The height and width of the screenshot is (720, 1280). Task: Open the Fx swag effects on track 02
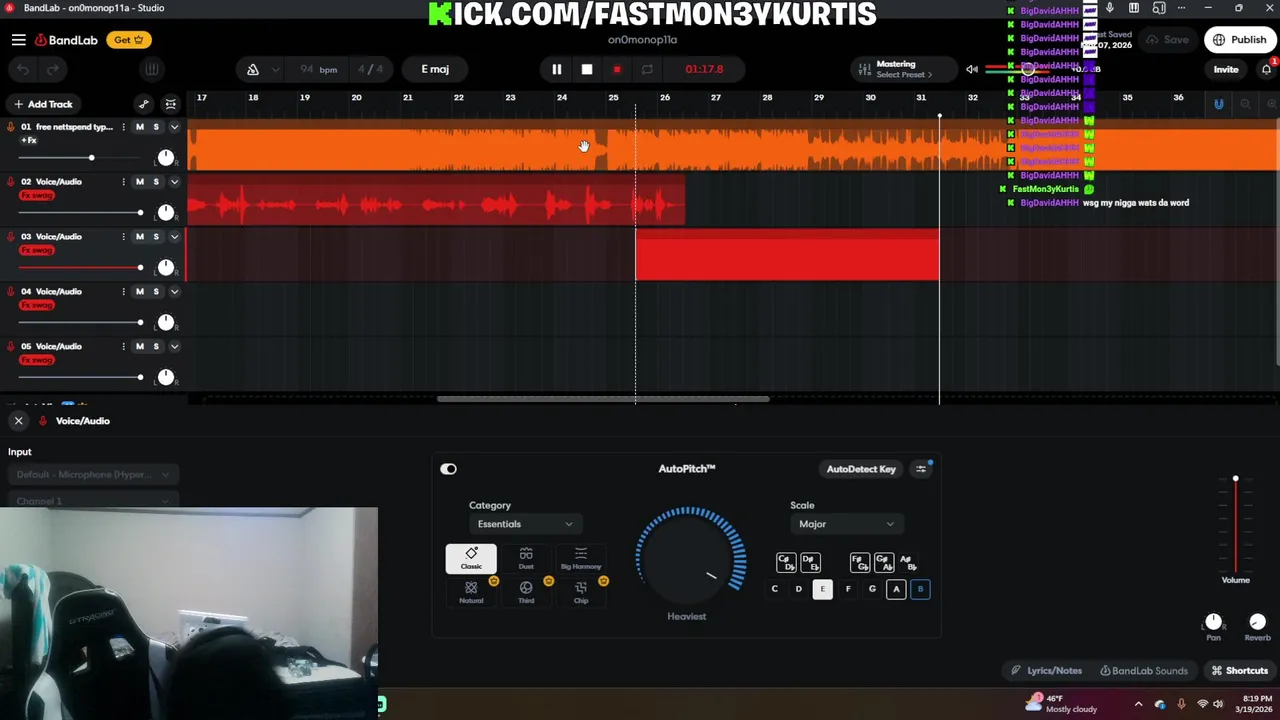[37, 195]
